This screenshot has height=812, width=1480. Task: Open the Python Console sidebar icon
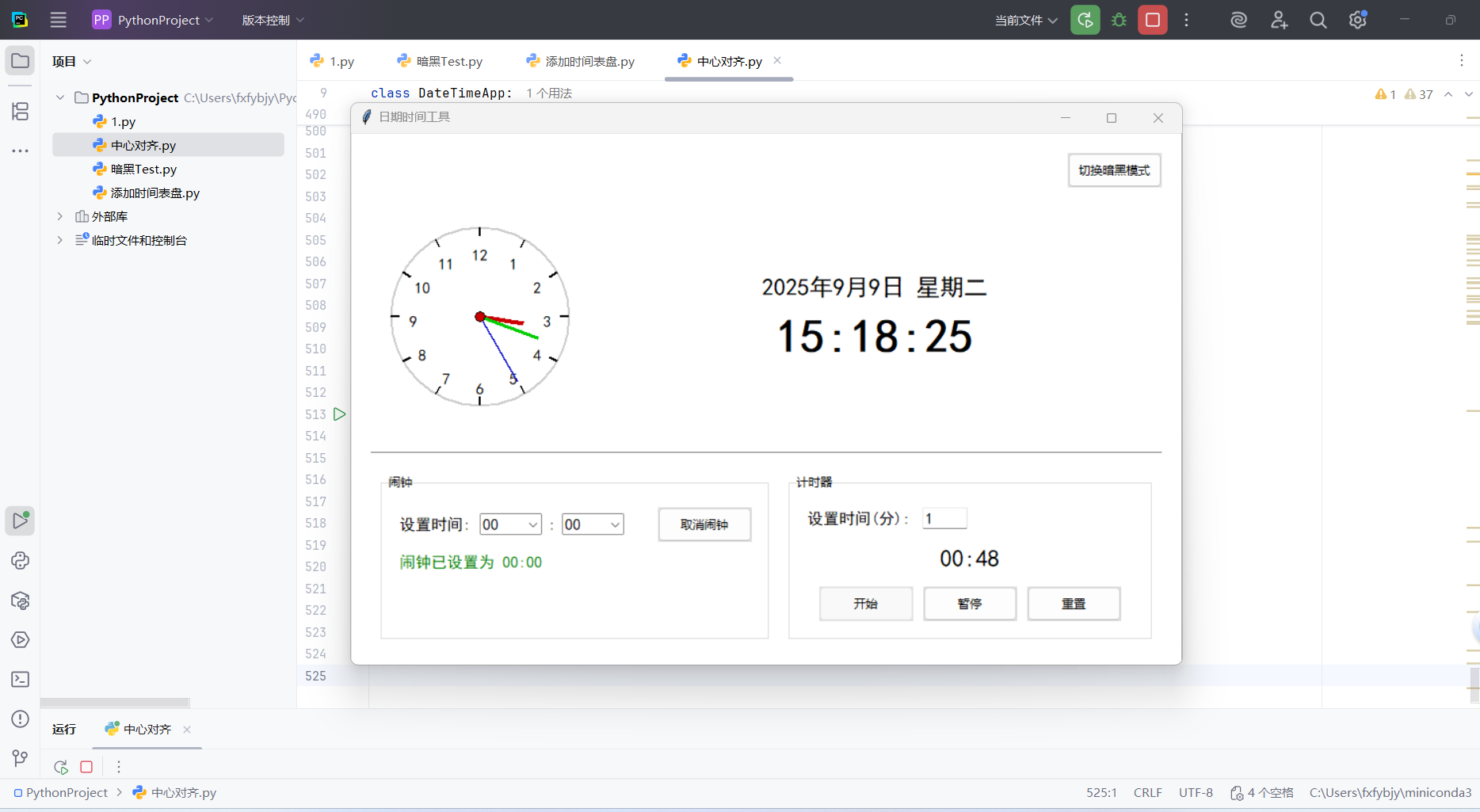20,561
